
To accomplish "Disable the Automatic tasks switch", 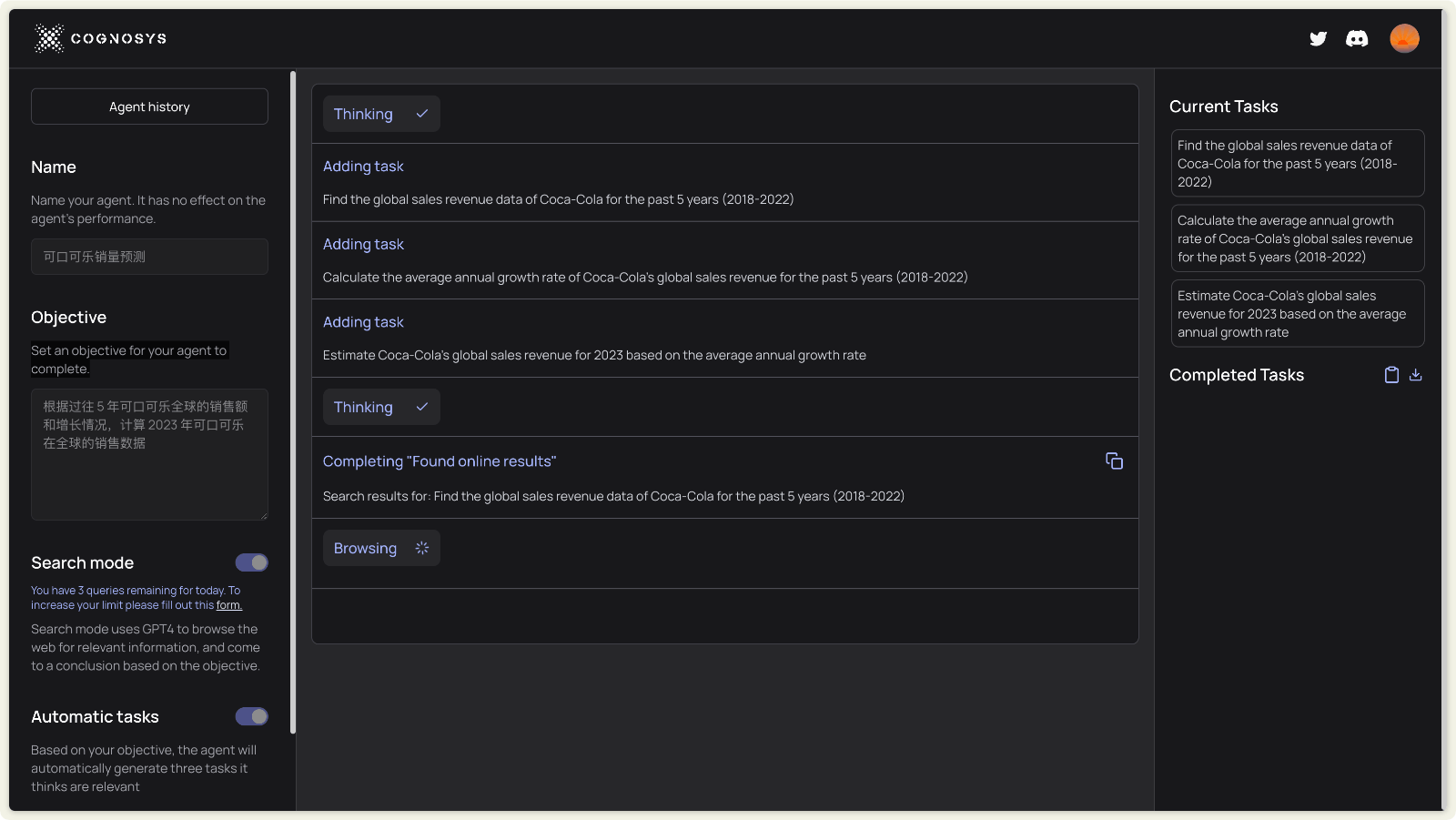I will pos(251,716).
